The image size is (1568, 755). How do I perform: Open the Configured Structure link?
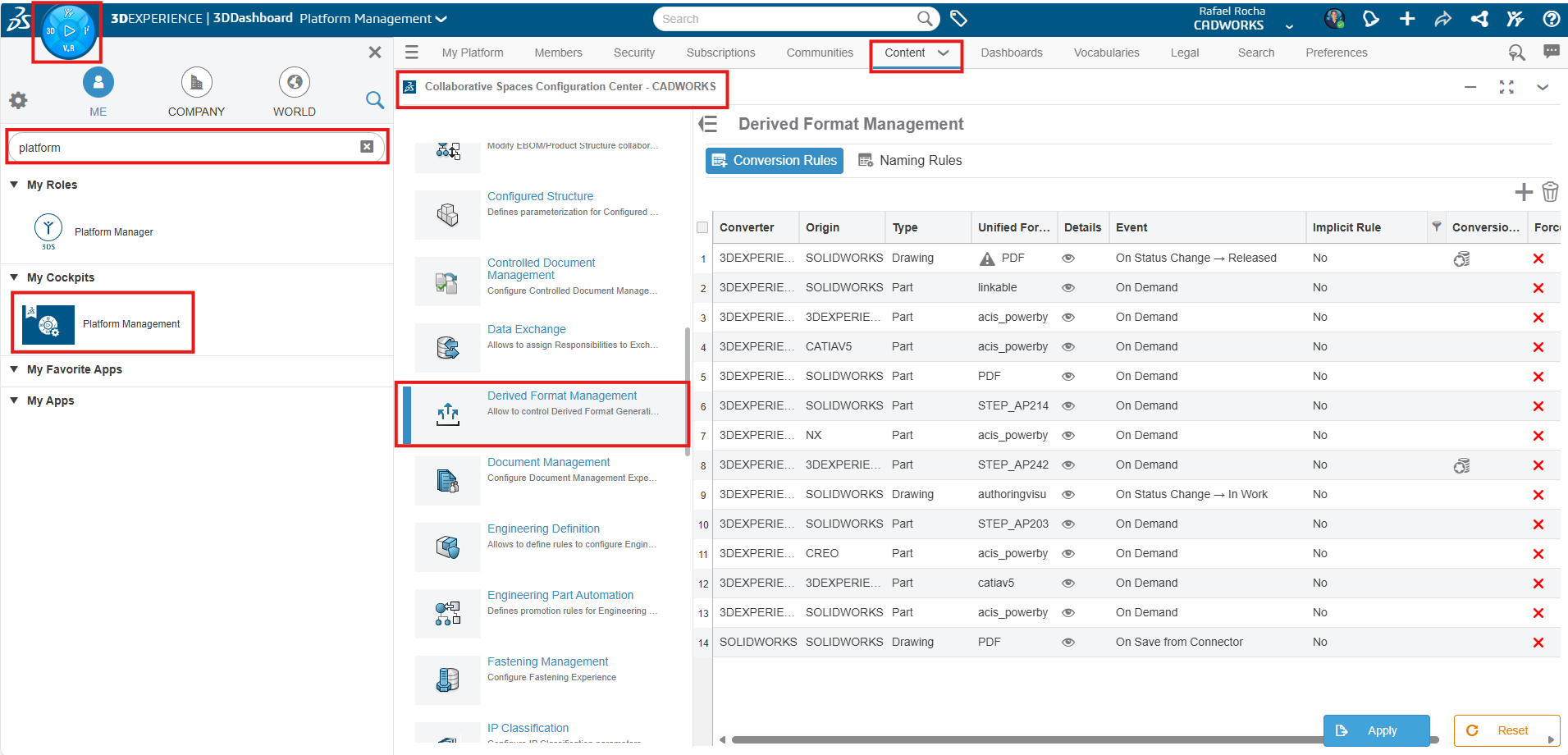click(x=540, y=196)
